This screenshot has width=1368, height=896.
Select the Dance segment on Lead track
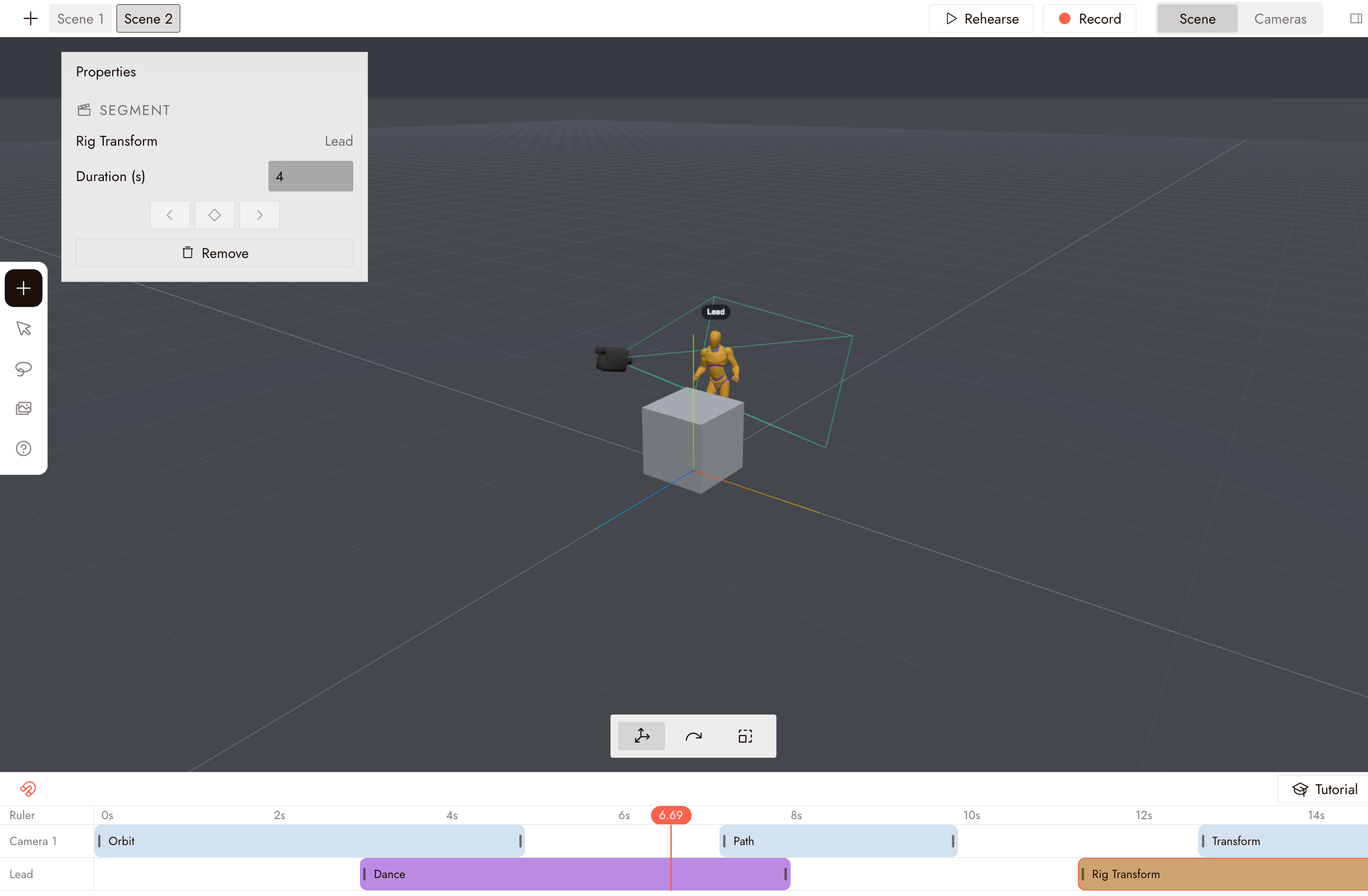(x=576, y=874)
